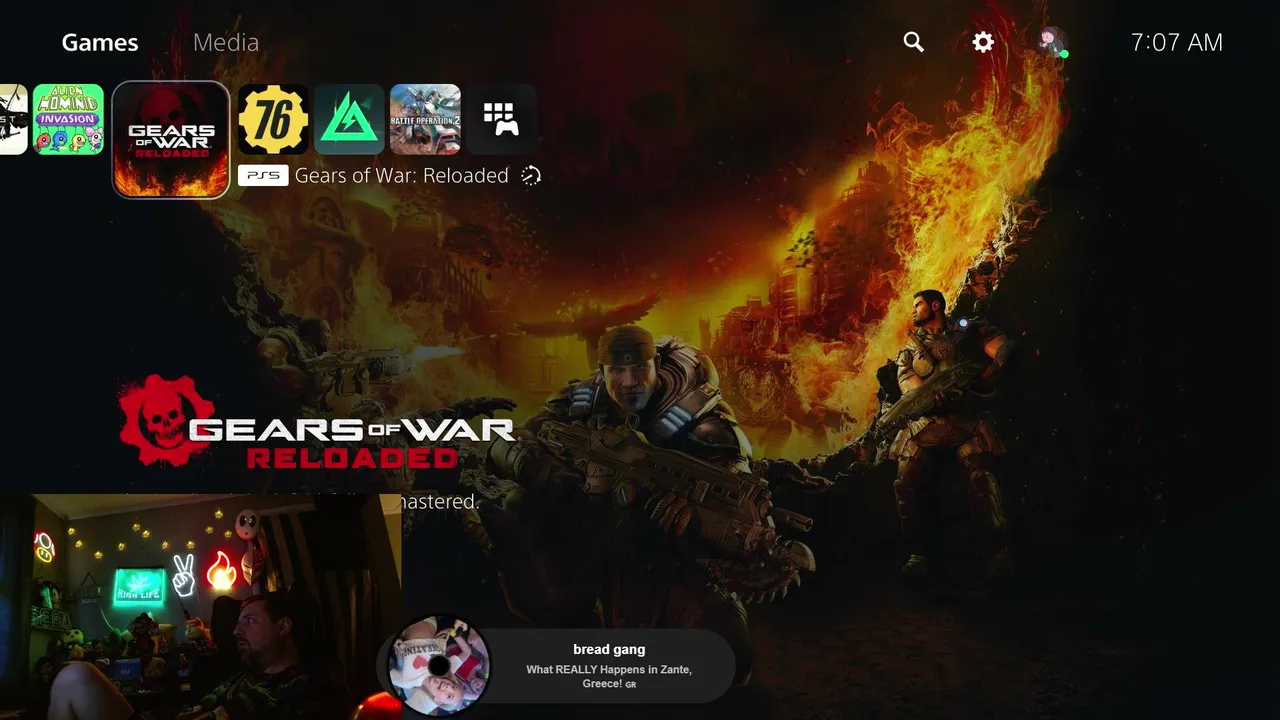
Task: Select the Games tab
Action: pyautogui.click(x=100, y=42)
